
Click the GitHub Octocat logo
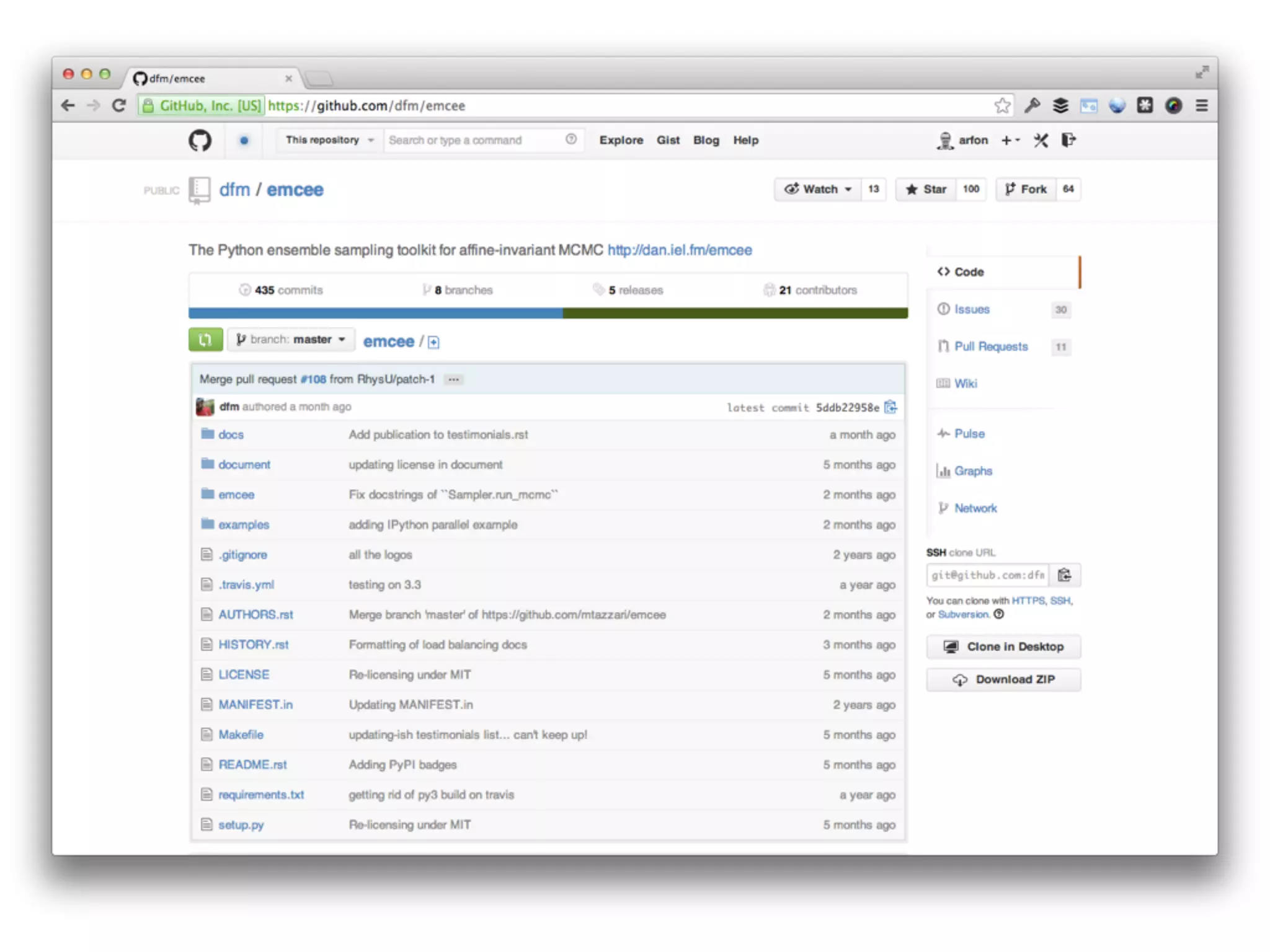click(x=200, y=140)
